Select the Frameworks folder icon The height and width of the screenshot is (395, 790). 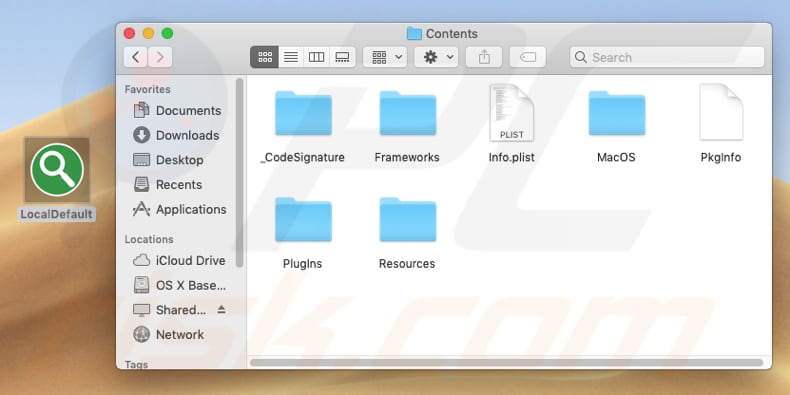tap(408, 113)
